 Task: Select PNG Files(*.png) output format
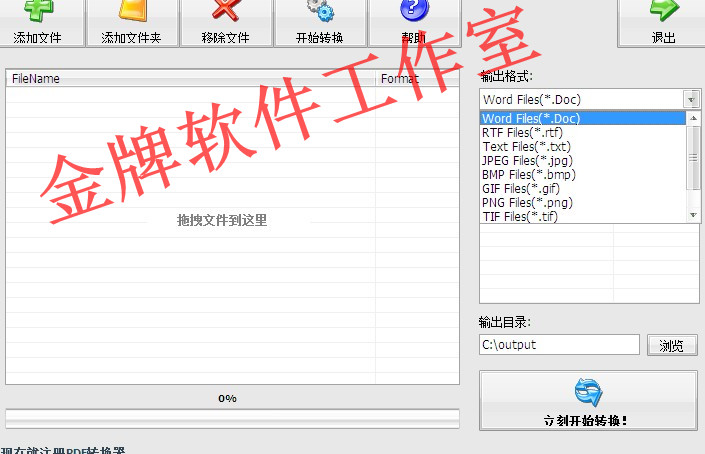click(583, 203)
